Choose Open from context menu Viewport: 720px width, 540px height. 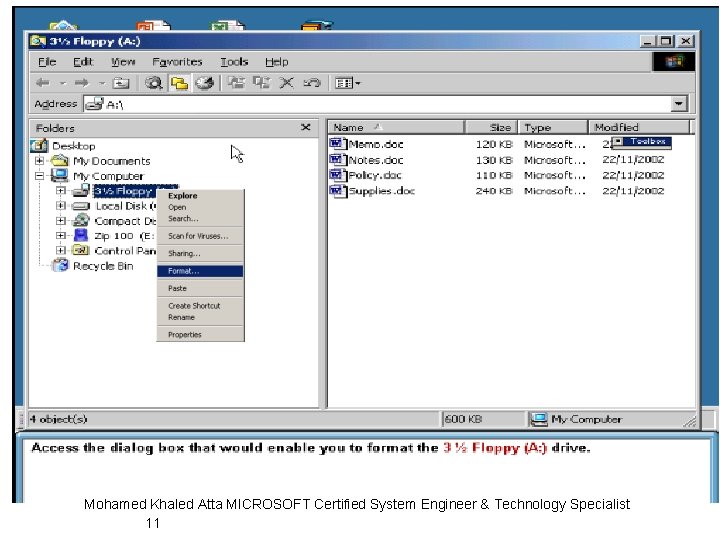(200, 207)
